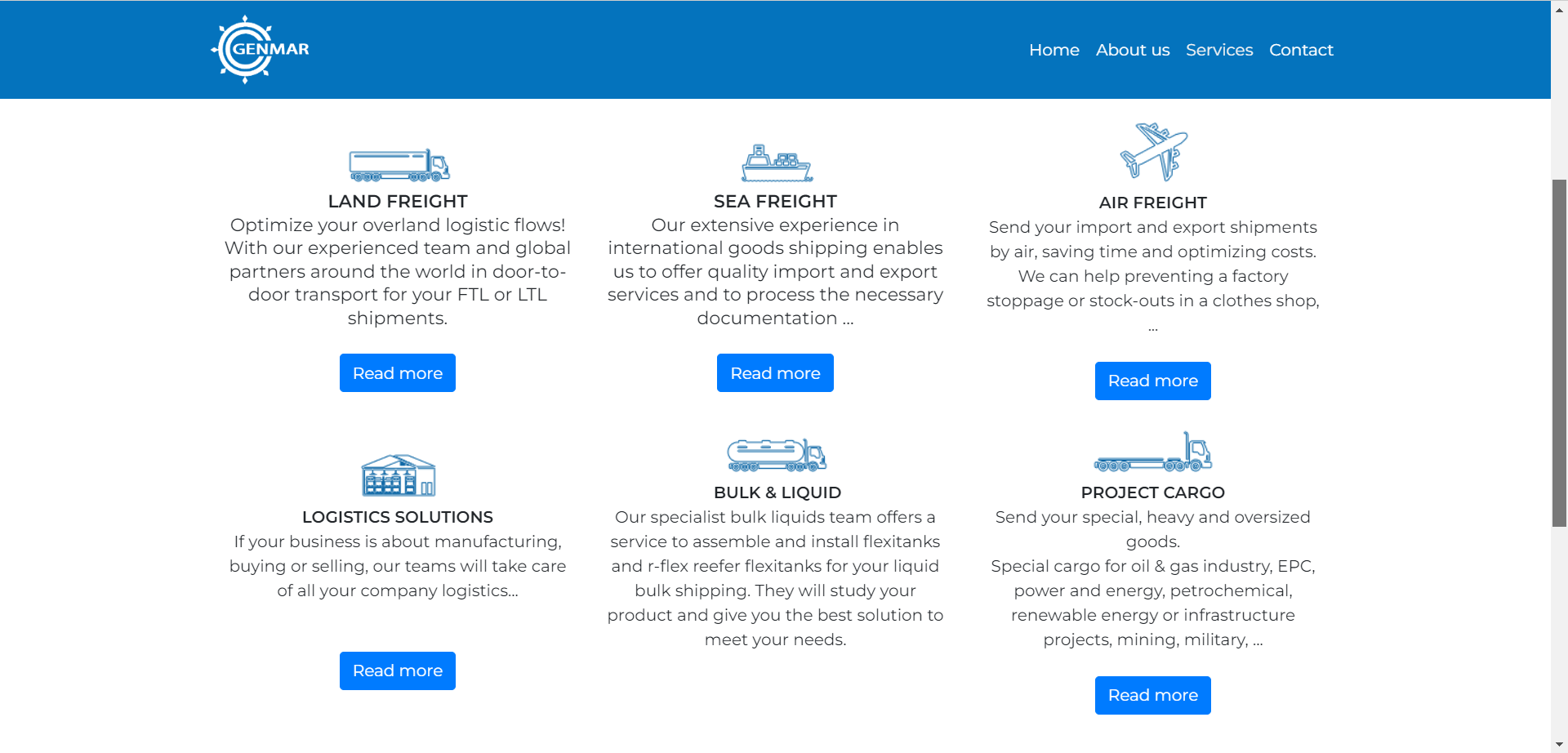Click the project cargo flatbed truck icon
Viewport: 1568px width, 753px height.
pyautogui.click(x=1153, y=452)
